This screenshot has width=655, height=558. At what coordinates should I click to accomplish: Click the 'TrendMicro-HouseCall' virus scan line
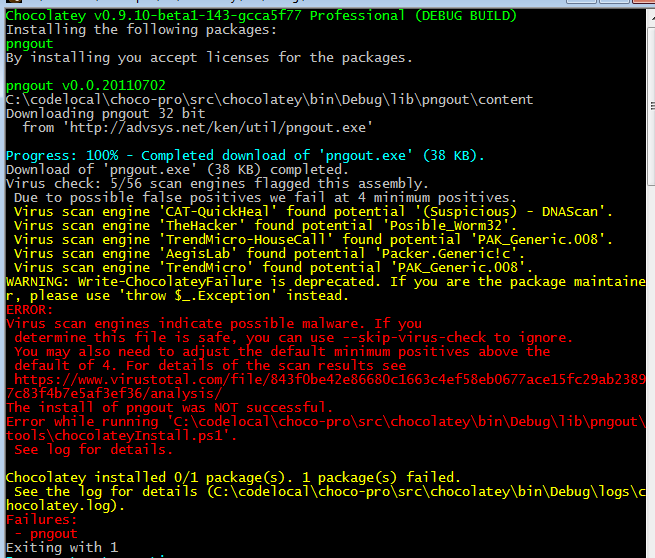coord(313,240)
